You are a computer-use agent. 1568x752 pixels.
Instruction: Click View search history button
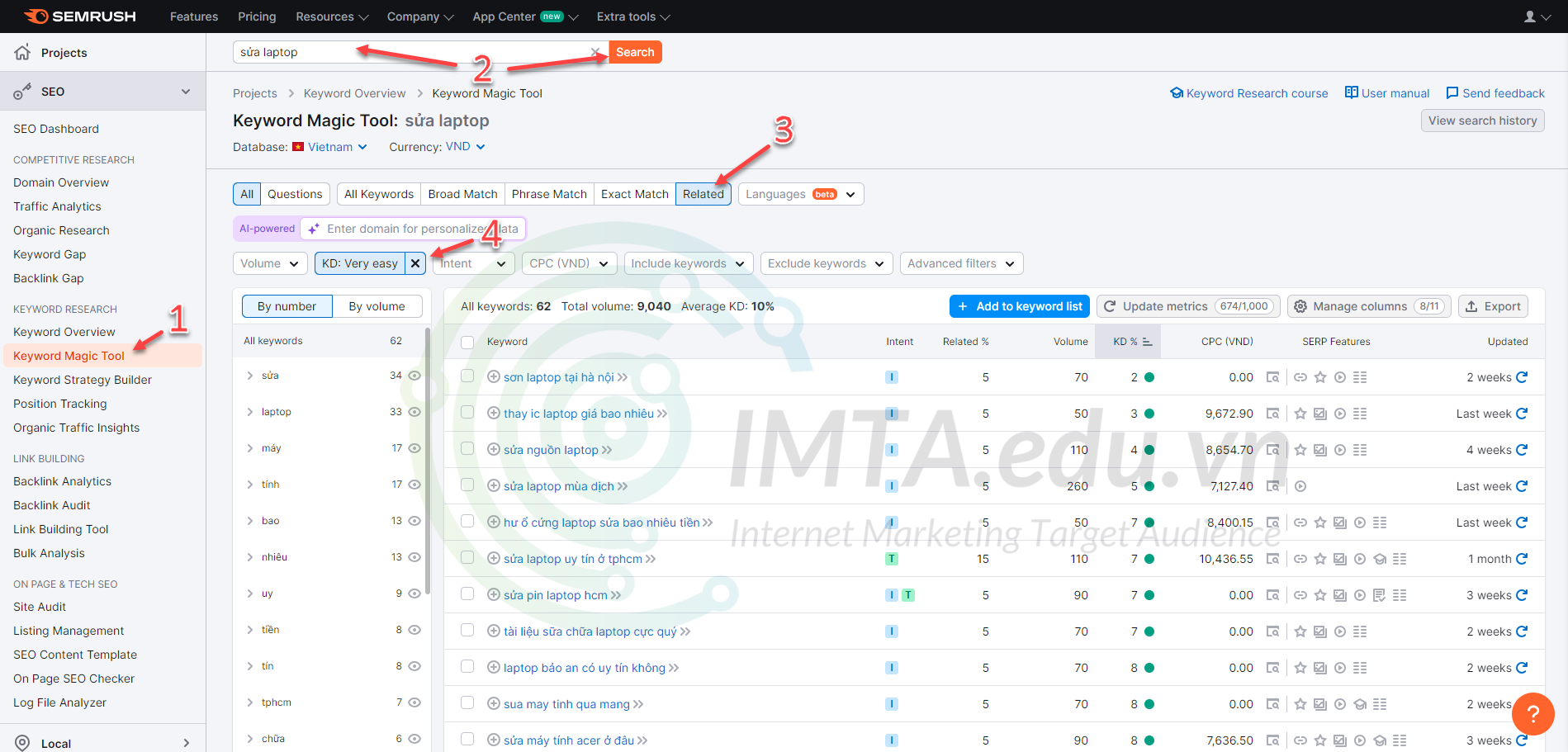1483,121
